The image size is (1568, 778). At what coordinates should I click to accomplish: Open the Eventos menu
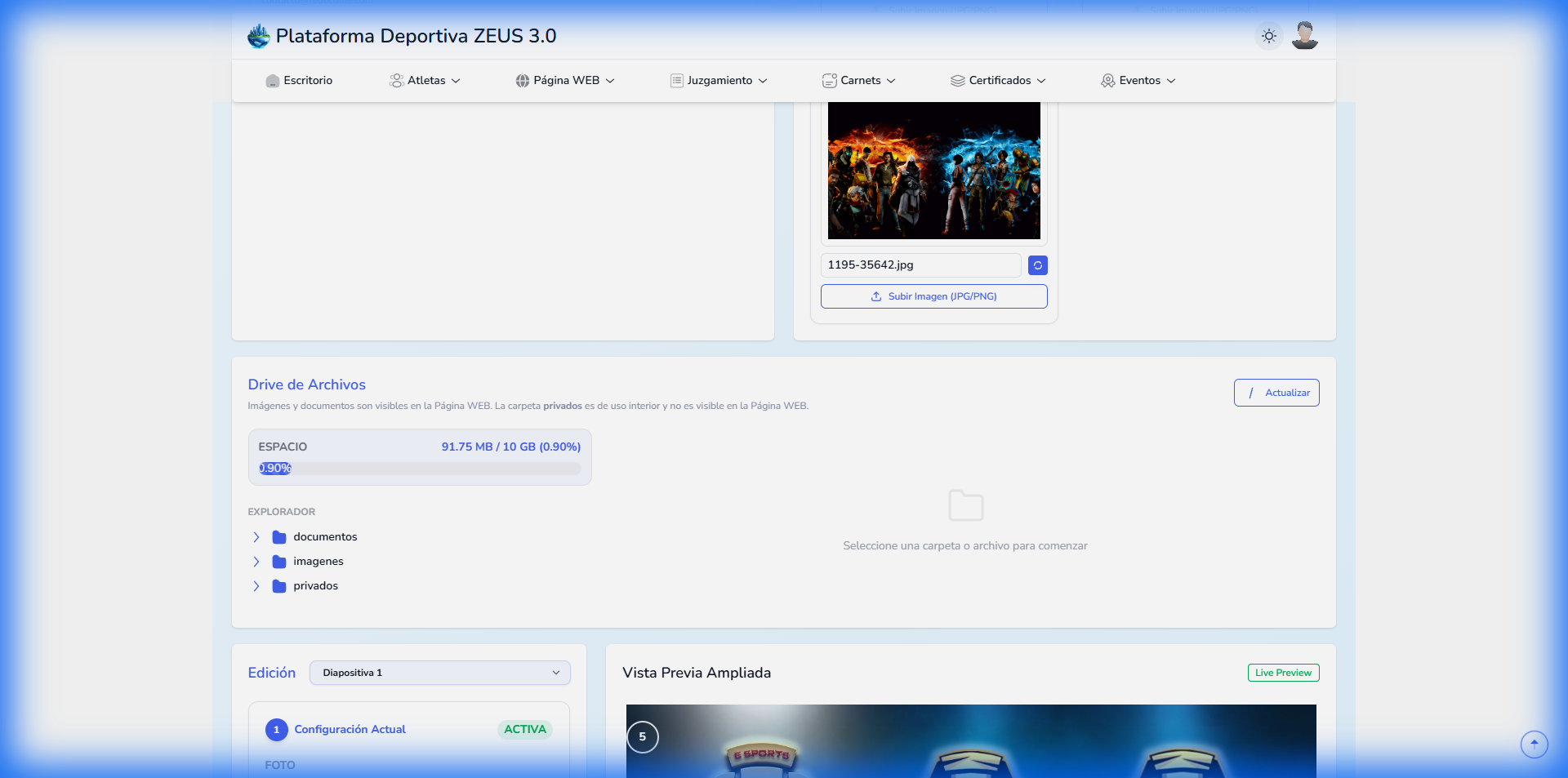pyautogui.click(x=1138, y=80)
